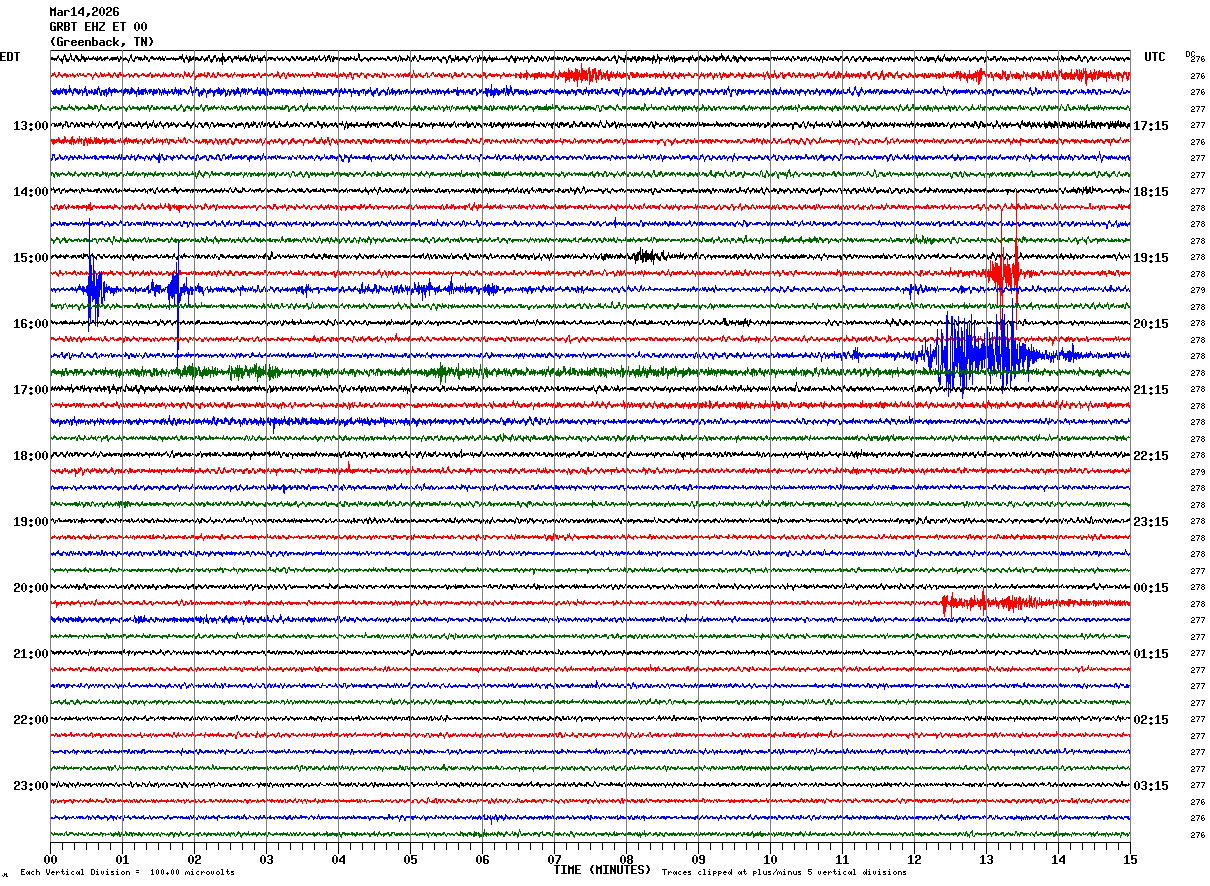1210x886 pixels.
Task: Select the 14:00 EDT time label
Action: coord(30,192)
